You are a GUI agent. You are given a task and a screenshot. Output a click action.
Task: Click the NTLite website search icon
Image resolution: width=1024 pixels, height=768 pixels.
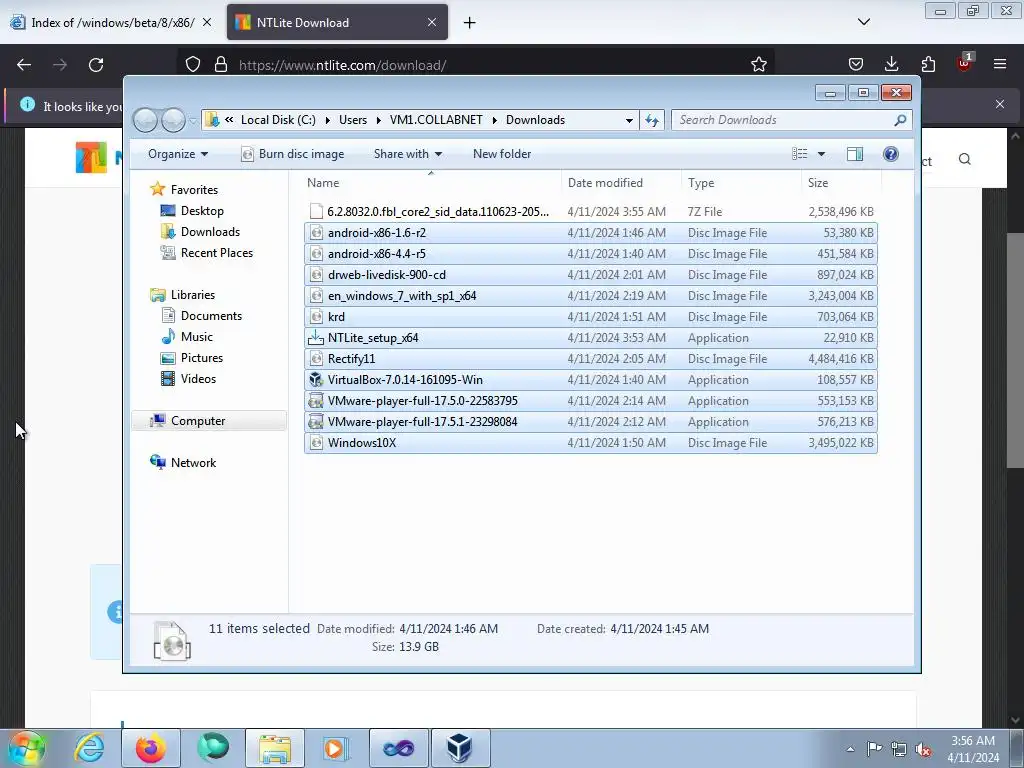965,159
